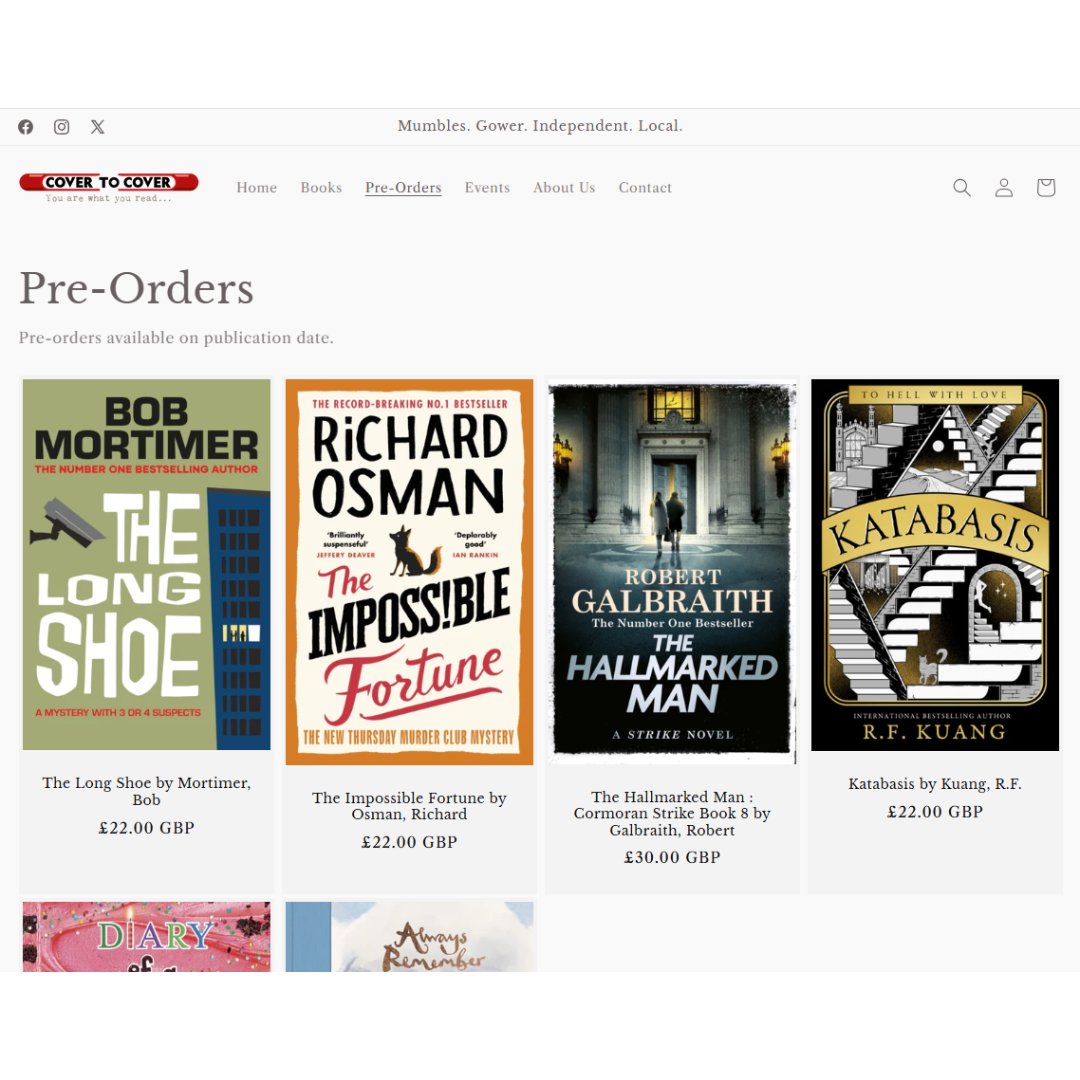1080x1080 pixels.
Task: Open the Facebook social link icon
Action: (25, 127)
